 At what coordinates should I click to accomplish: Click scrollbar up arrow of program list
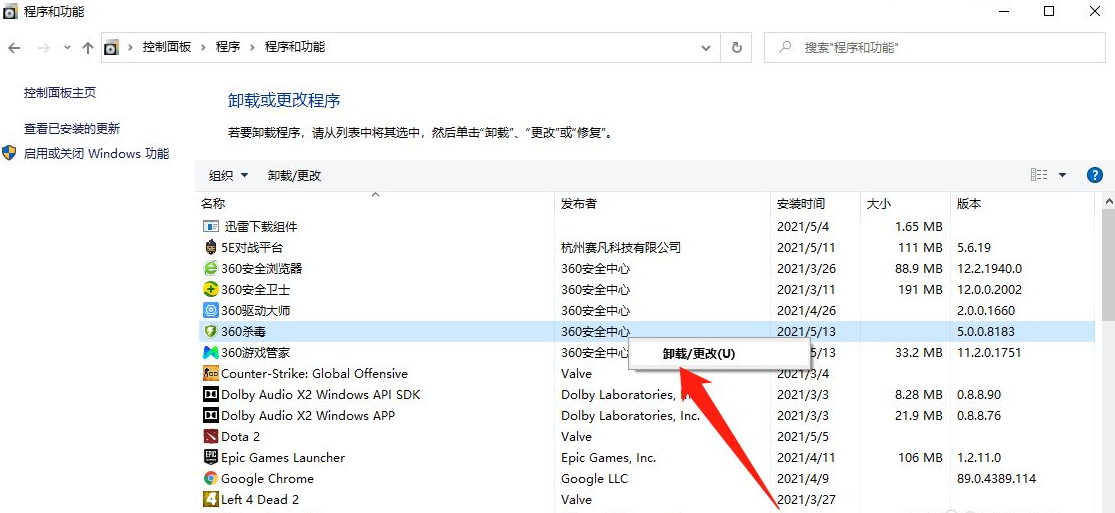(x=1109, y=202)
